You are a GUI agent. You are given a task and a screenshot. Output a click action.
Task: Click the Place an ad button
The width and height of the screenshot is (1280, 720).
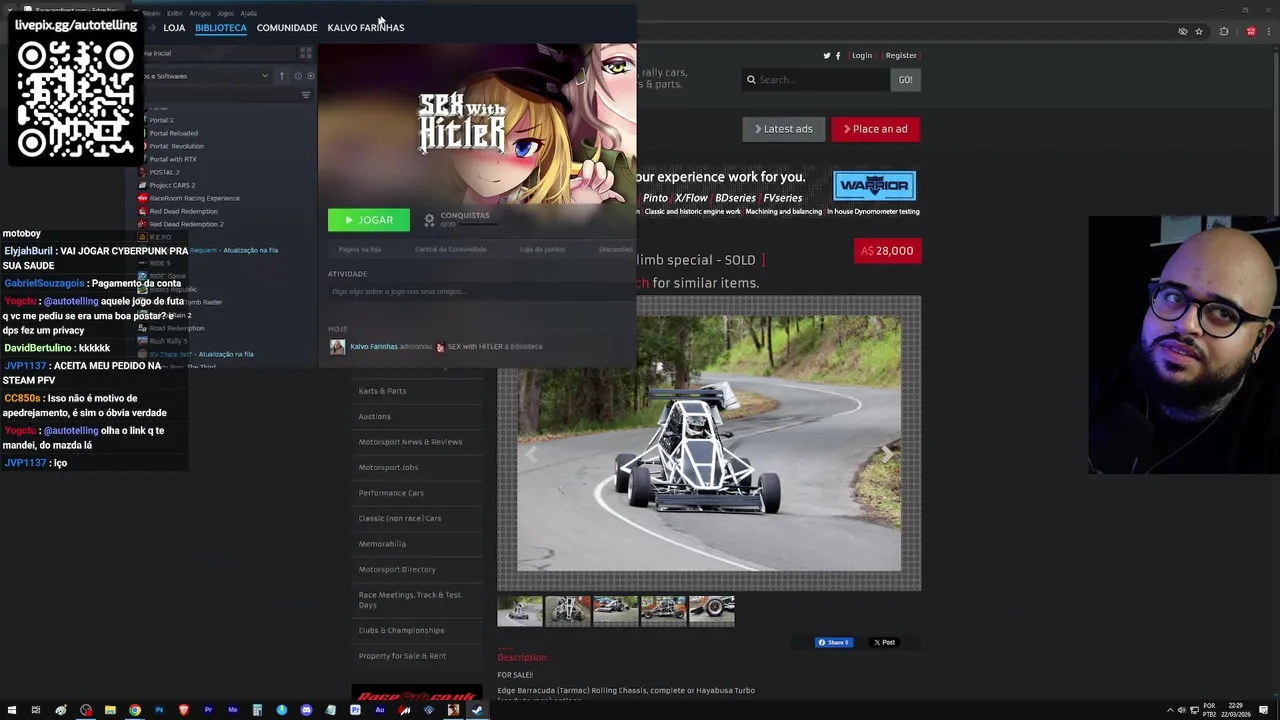point(876,129)
